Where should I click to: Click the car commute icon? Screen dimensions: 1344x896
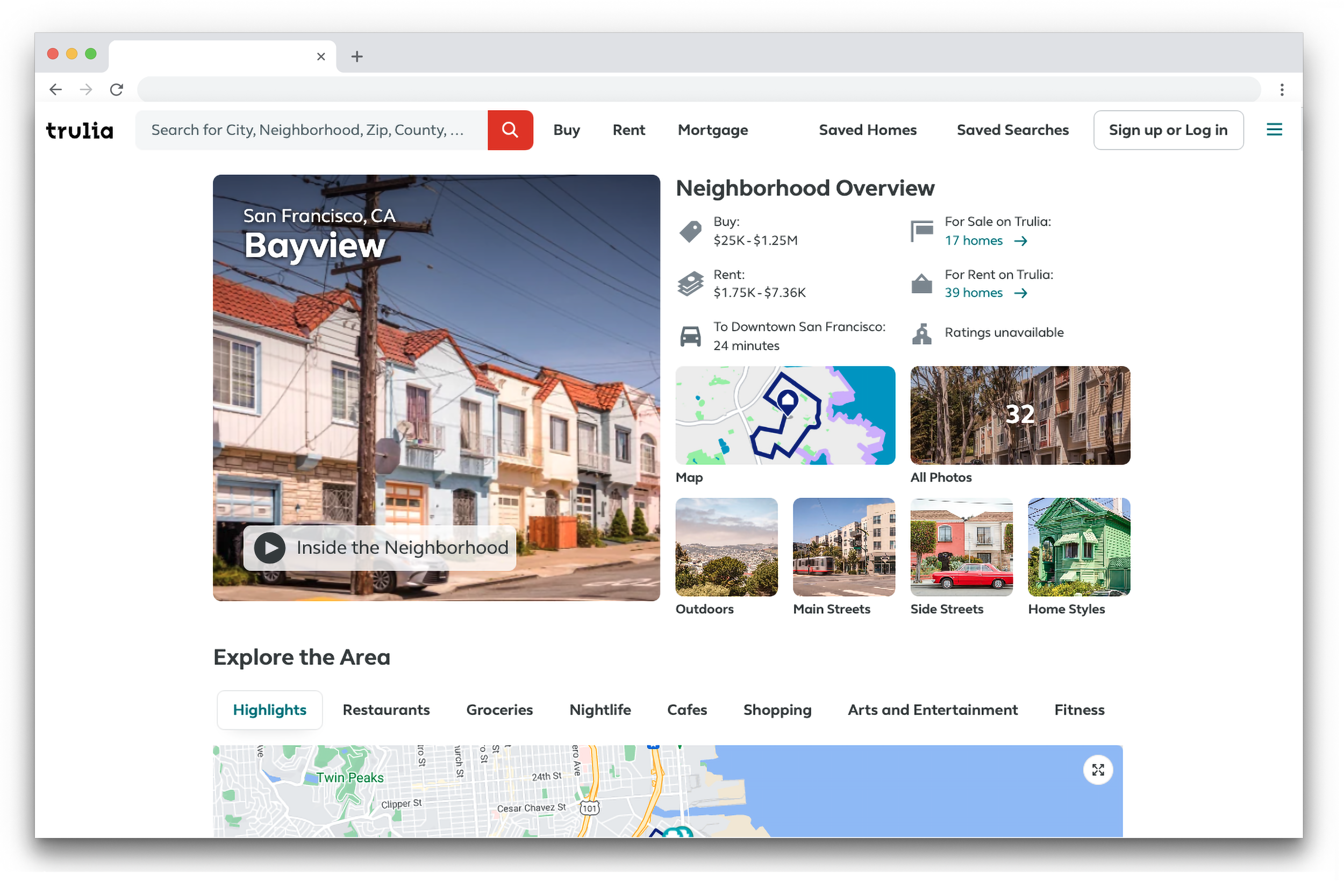tap(690, 336)
